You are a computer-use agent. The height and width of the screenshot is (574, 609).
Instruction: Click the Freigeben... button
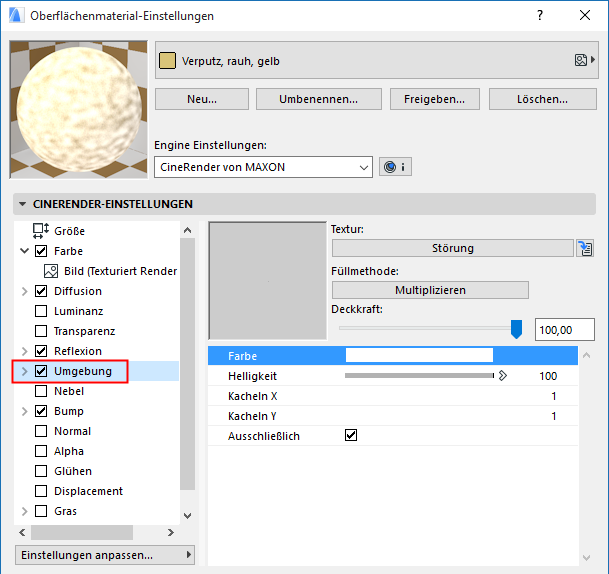[435, 99]
